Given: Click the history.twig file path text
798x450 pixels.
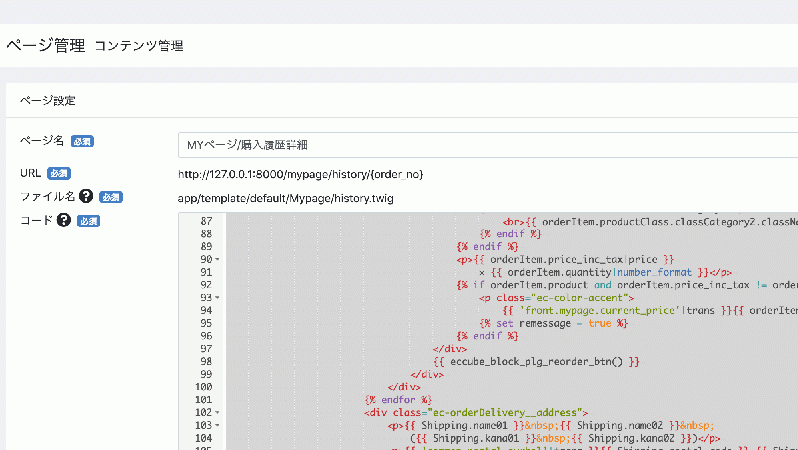Looking at the screenshot, I should (x=285, y=198).
